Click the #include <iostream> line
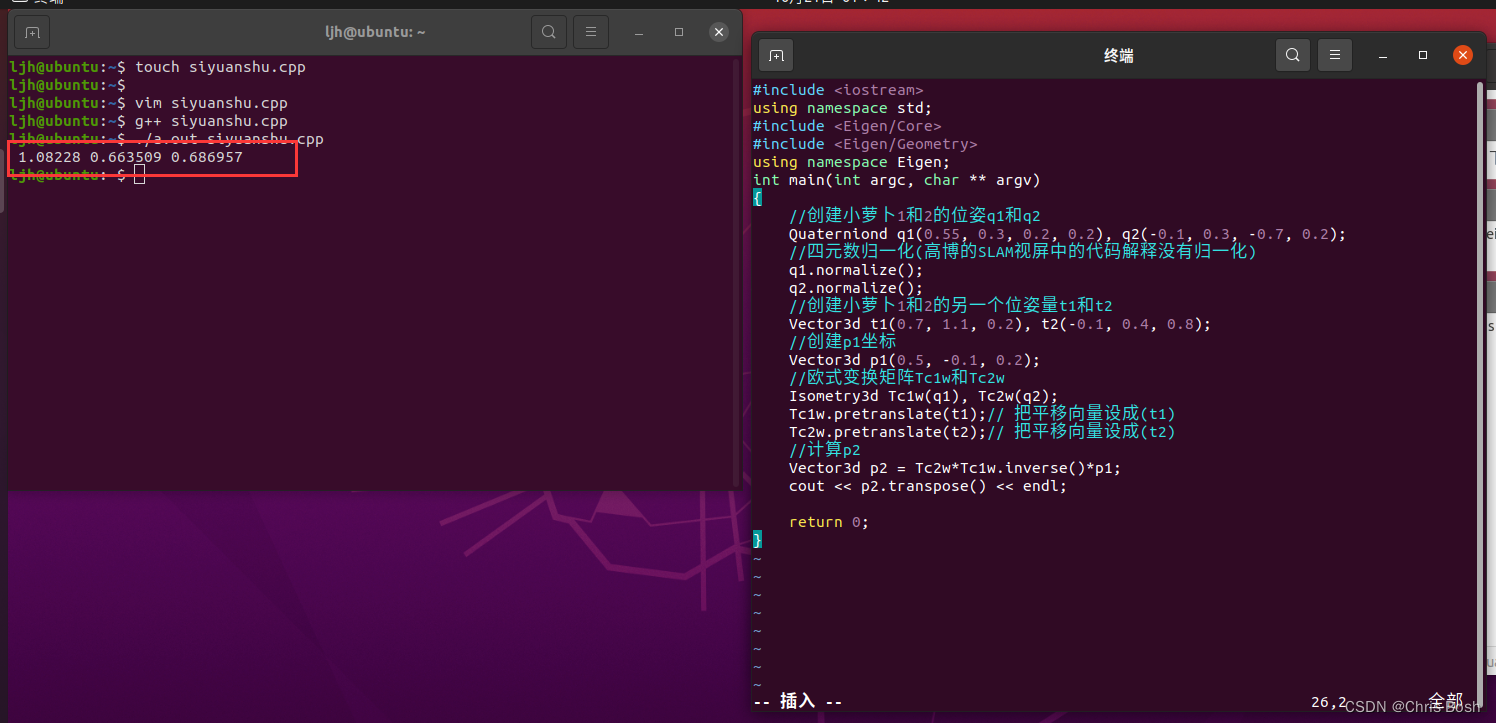 click(x=838, y=90)
